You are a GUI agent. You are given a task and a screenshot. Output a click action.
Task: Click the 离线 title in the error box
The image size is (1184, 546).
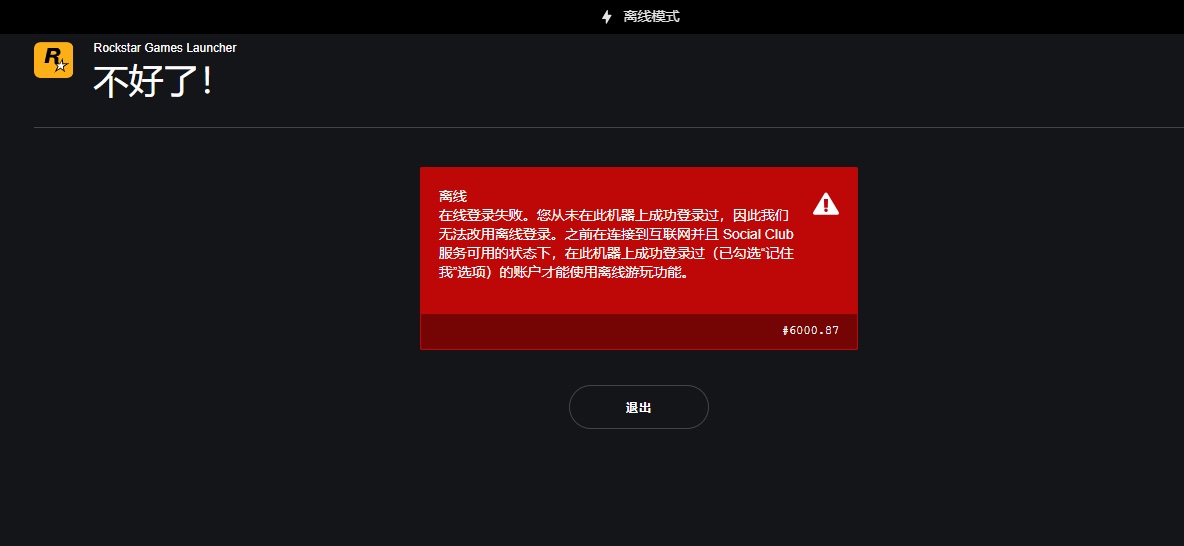(452, 196)
